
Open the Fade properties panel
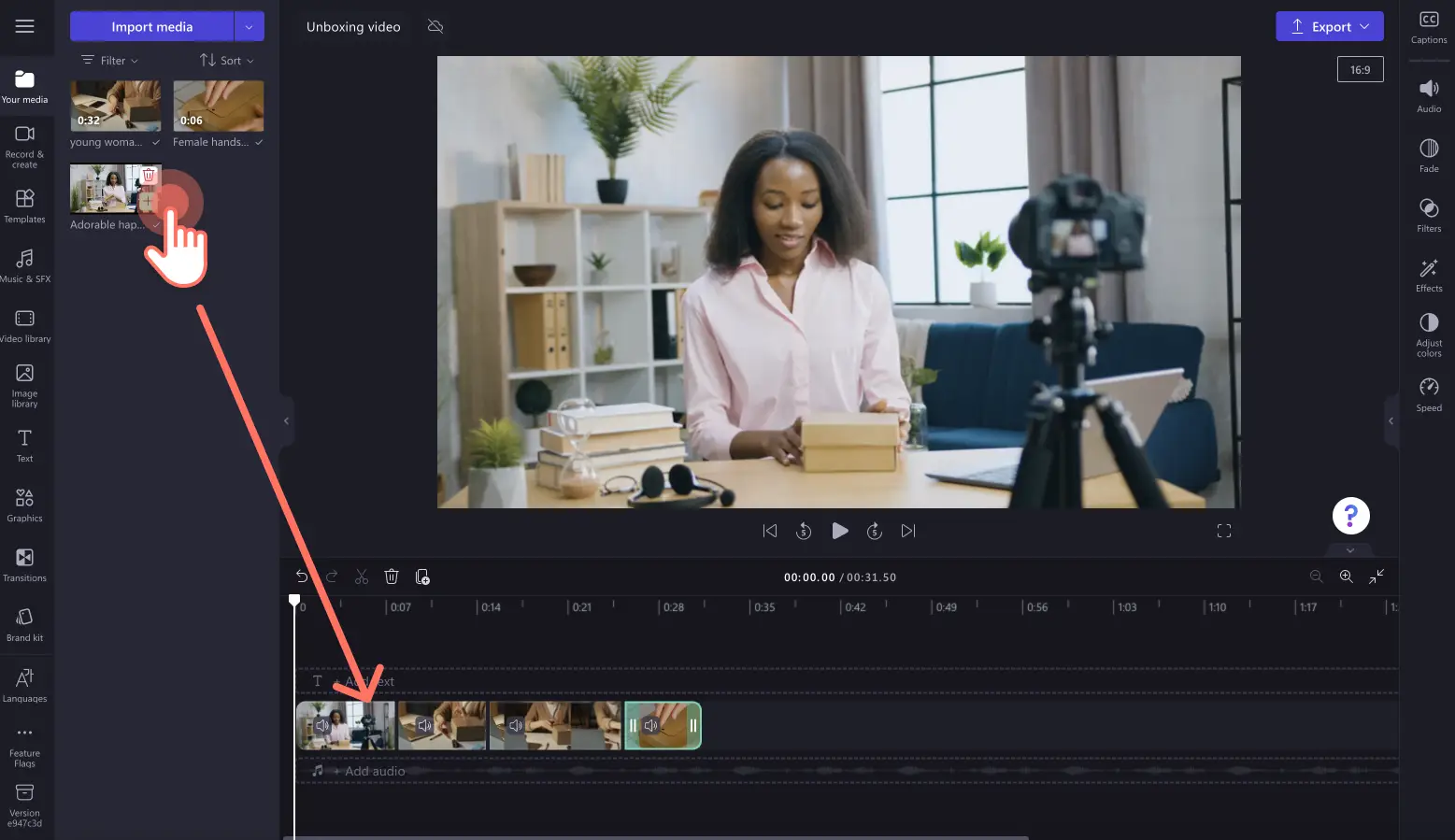[1429, 156]
